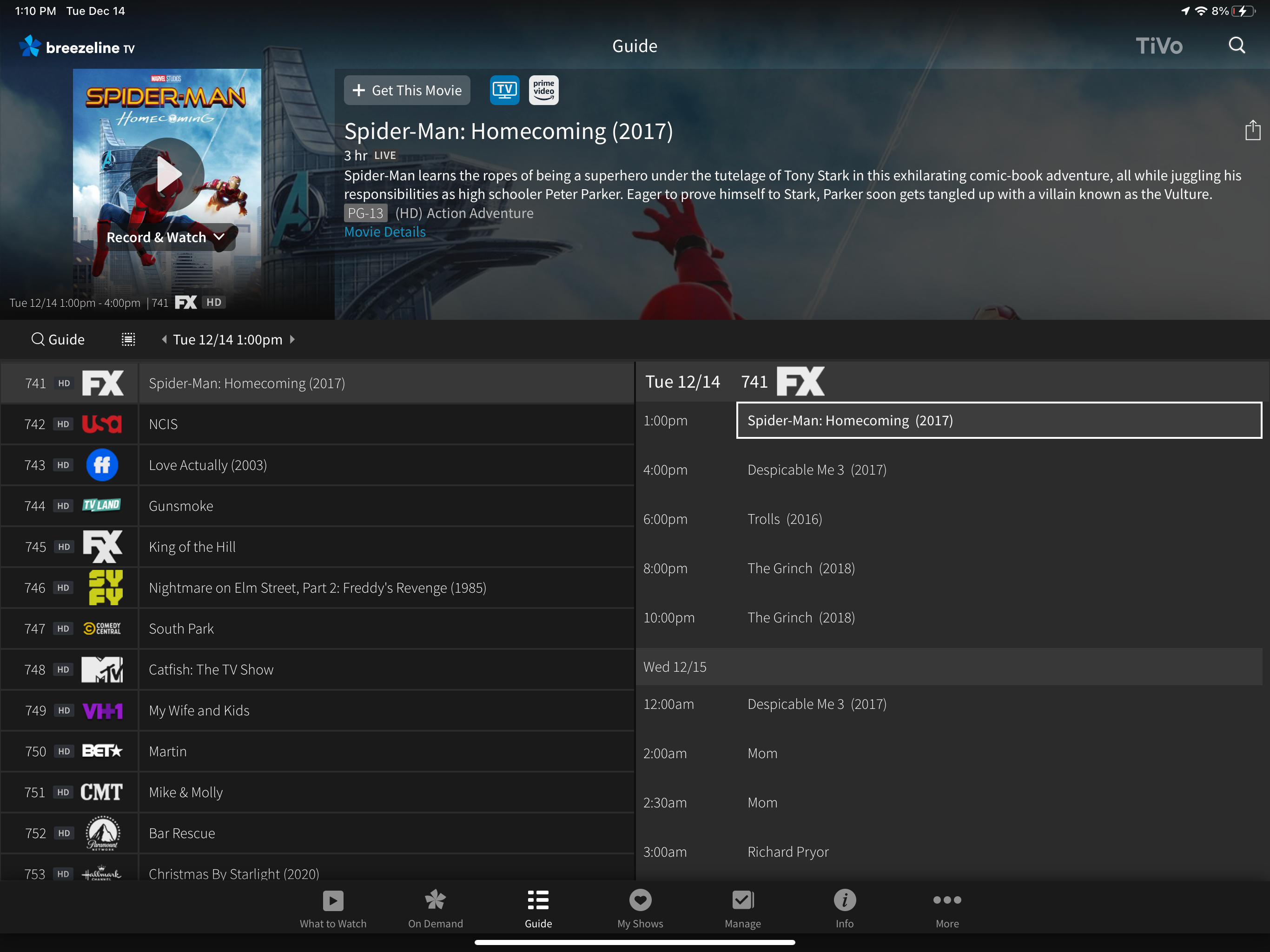Open the Tue 12/14 1:00pm date picker
Viewport: 1270px width, 952px height.
[228, 339]
